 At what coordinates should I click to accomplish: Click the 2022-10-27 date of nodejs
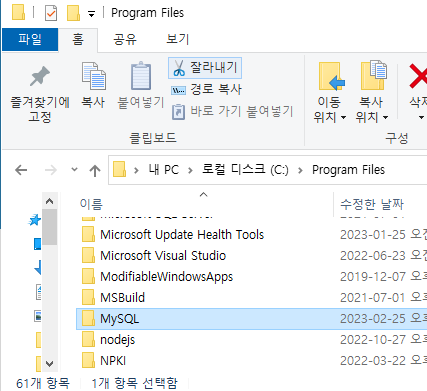click(373, 340)
